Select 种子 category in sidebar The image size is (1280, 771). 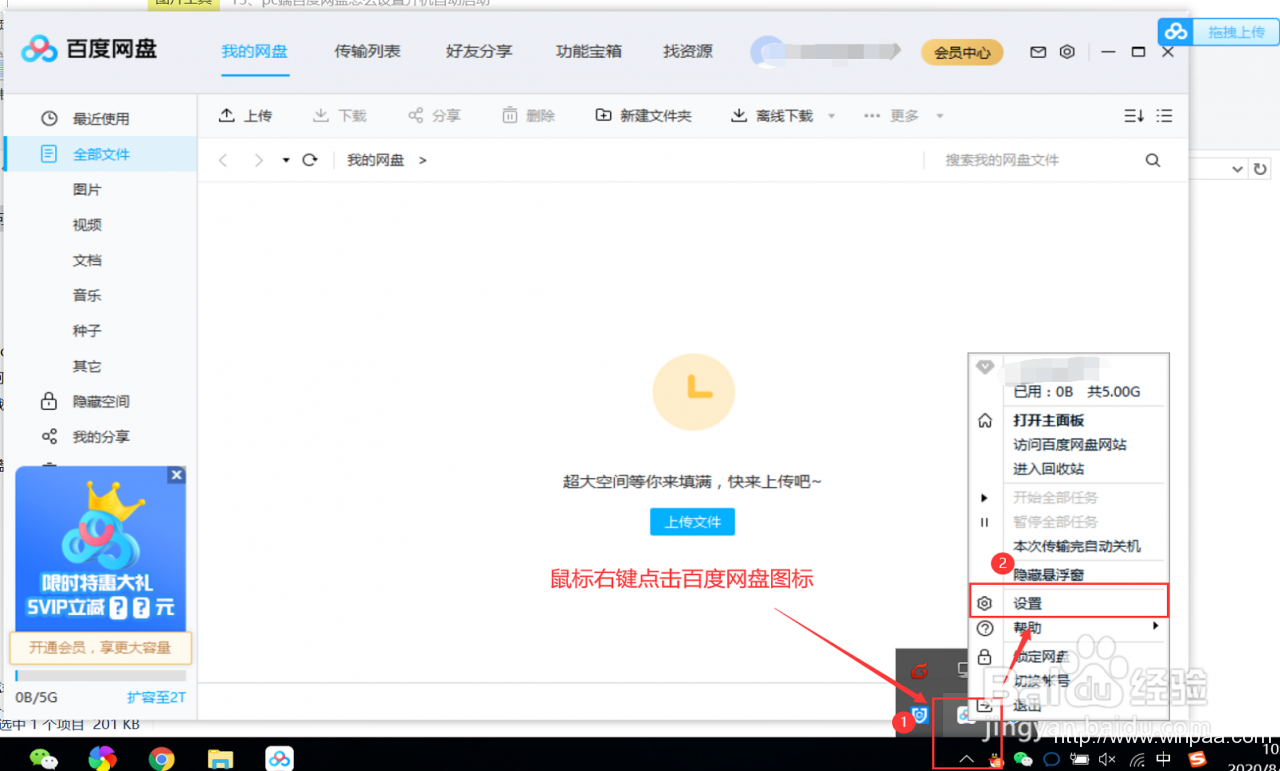pyautogui.click(x=87, y=331)
